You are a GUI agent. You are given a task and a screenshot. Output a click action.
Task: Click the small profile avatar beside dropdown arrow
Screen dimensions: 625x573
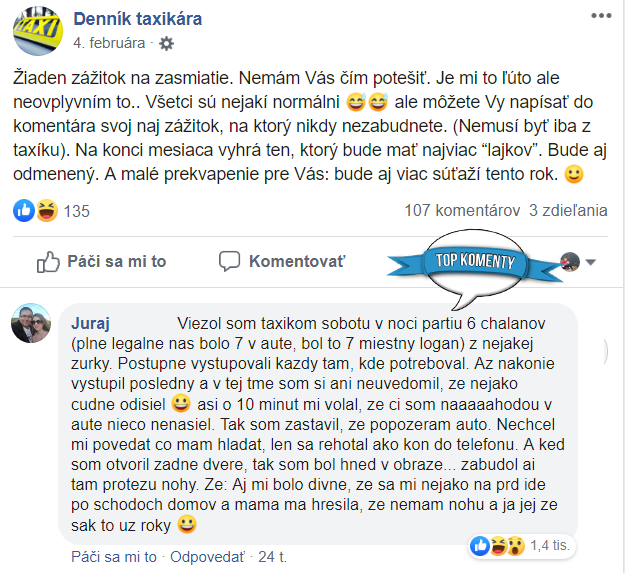tap(570, 262)
